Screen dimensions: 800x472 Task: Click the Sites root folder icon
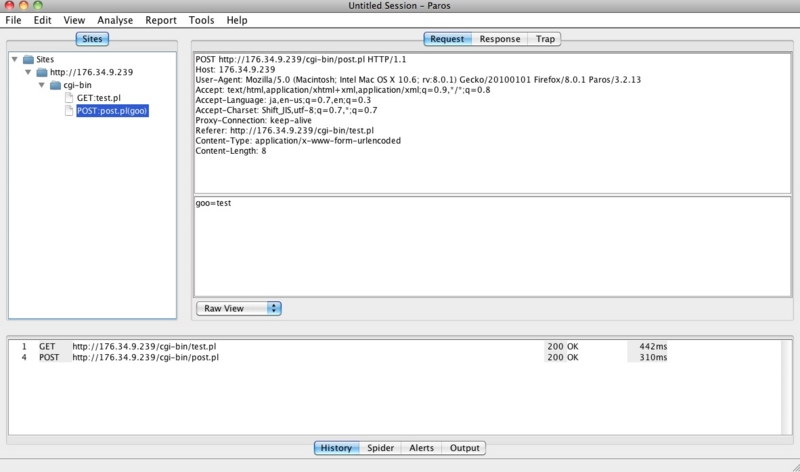(x=28, y=59)
